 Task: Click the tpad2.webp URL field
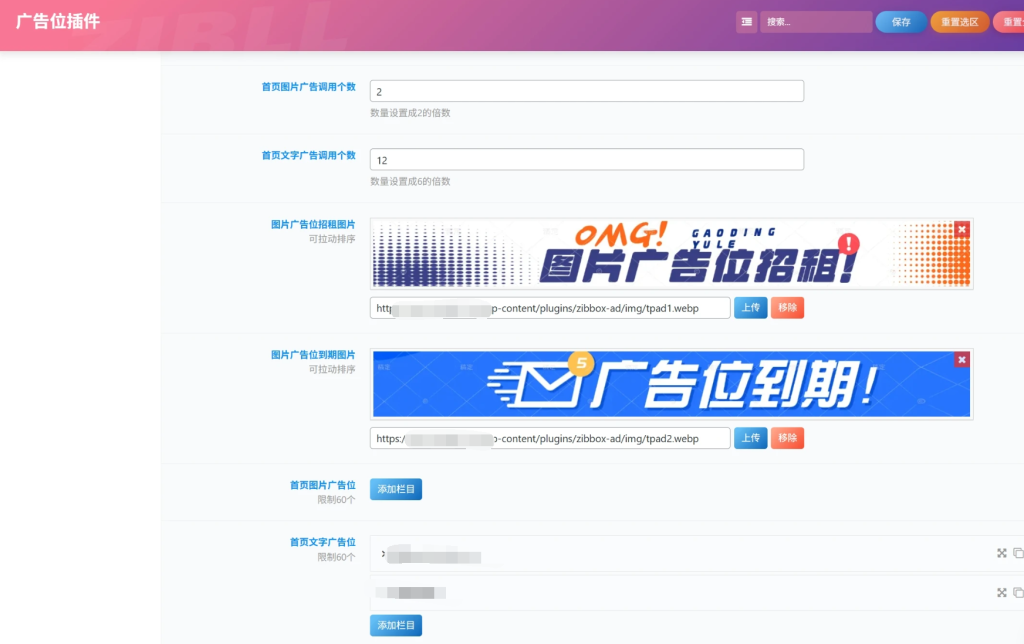550,438
